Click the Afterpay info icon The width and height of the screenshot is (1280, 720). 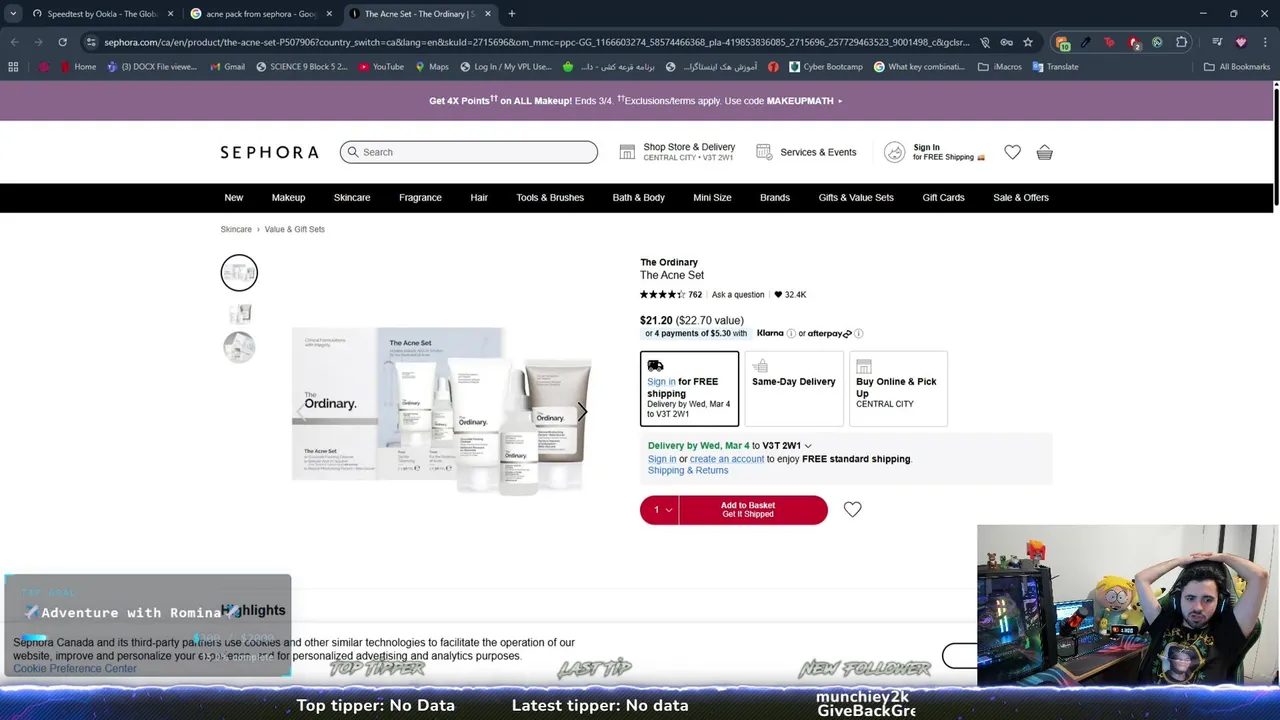coord(858,333)
